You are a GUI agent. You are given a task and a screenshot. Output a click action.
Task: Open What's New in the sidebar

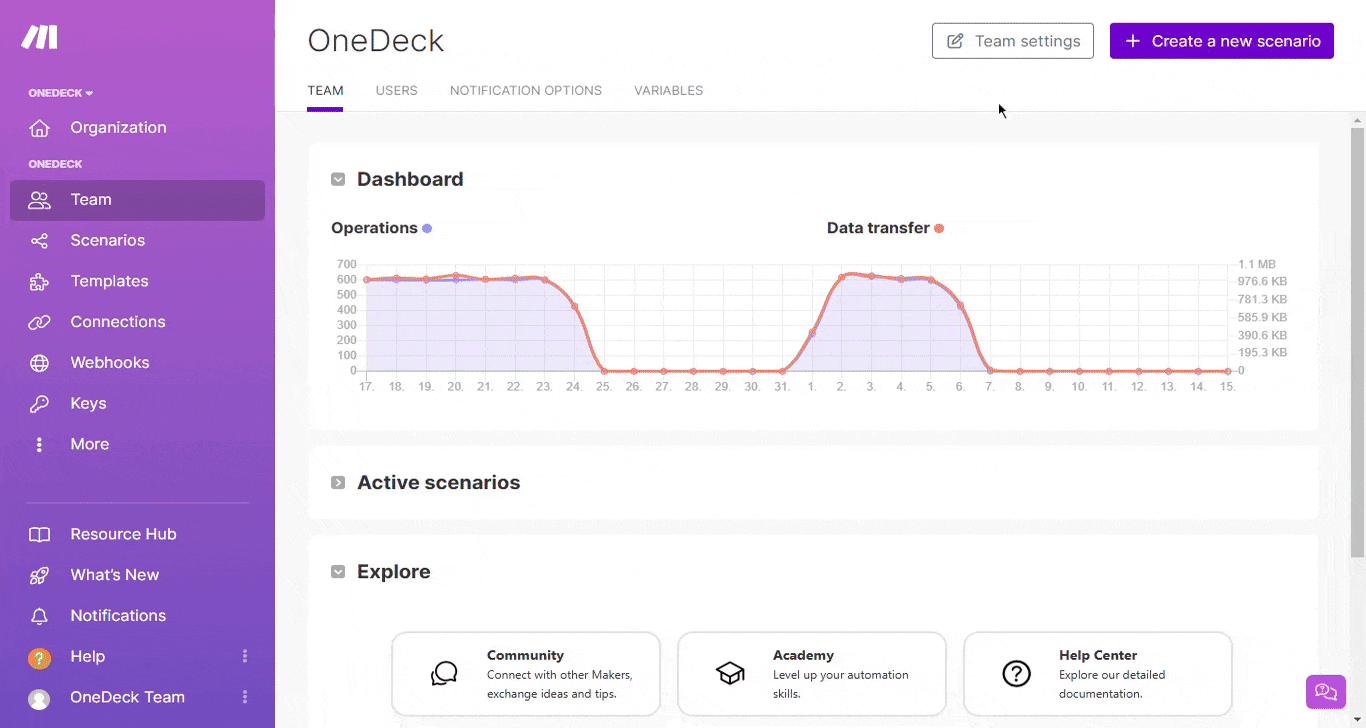[137, 576]
